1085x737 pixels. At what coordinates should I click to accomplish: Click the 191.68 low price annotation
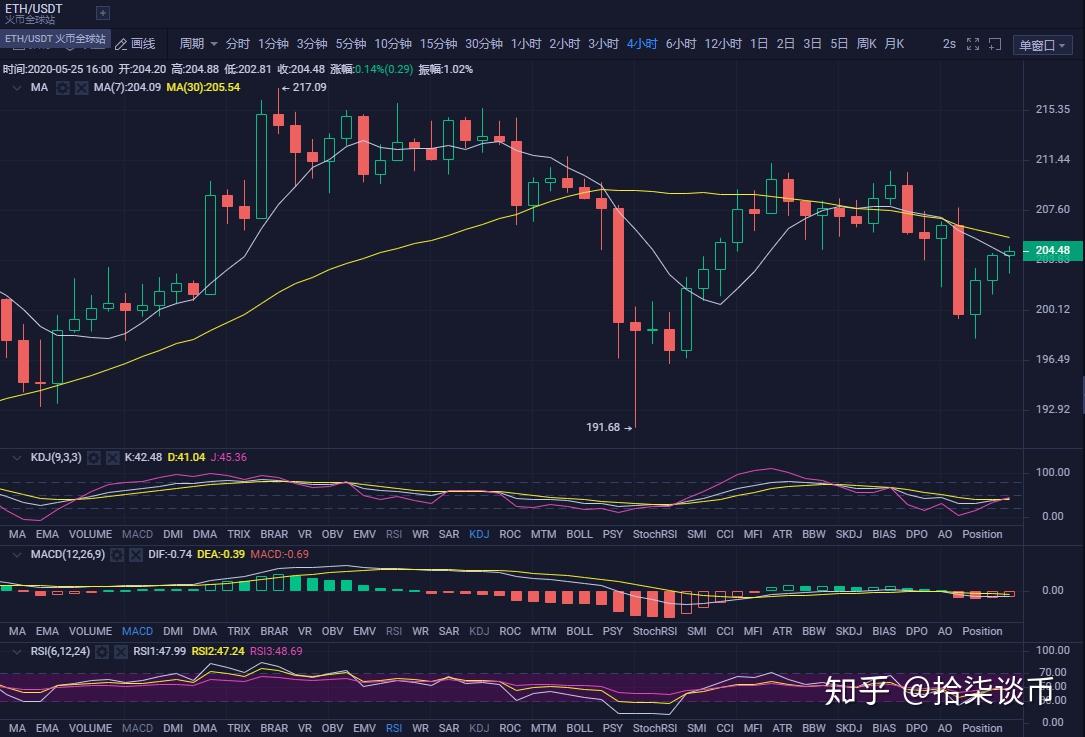(x=609, y=428)
